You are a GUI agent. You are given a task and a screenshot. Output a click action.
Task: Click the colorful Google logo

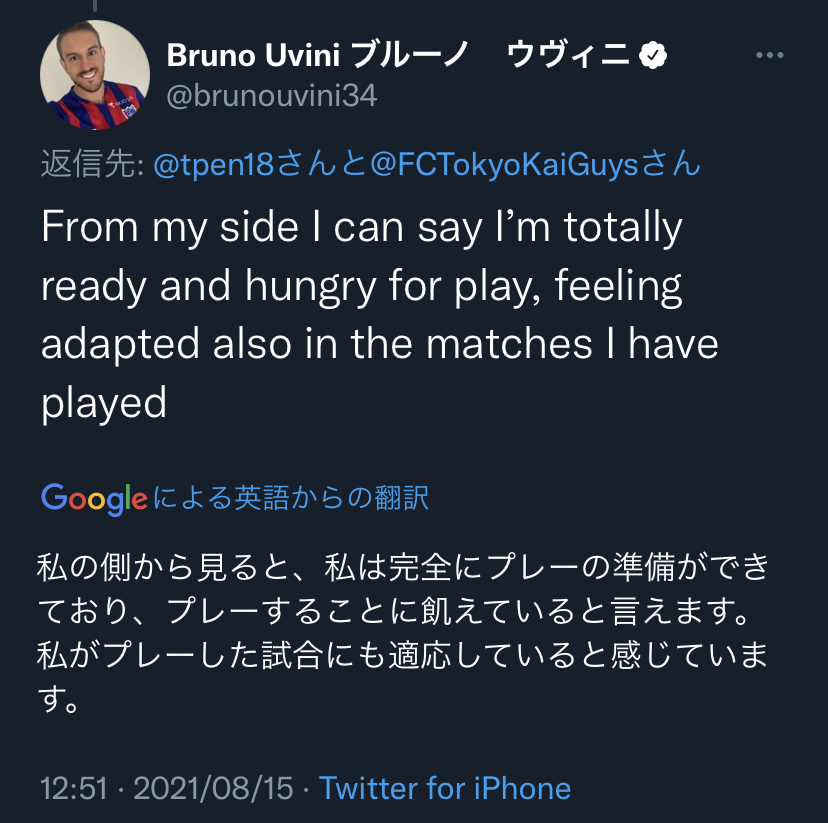(x=95, y=498)
